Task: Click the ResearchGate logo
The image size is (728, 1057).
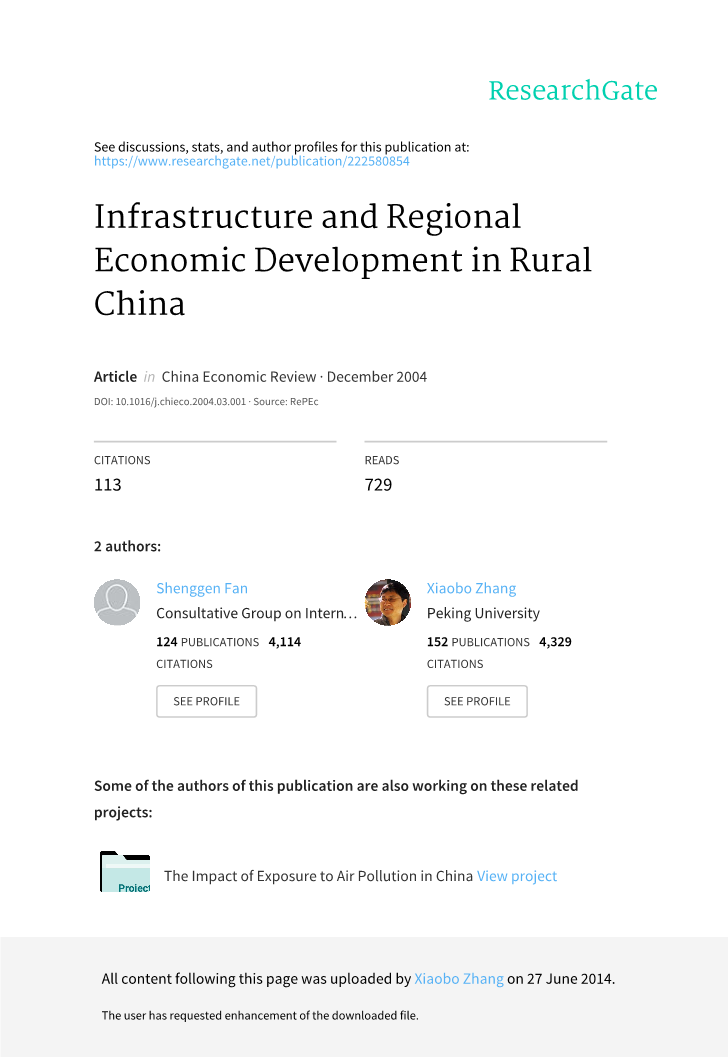Action: tap(572, 91)
